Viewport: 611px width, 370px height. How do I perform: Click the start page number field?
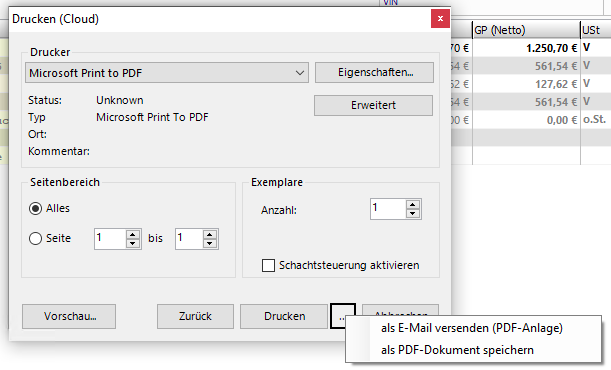(x=110, y=238)
